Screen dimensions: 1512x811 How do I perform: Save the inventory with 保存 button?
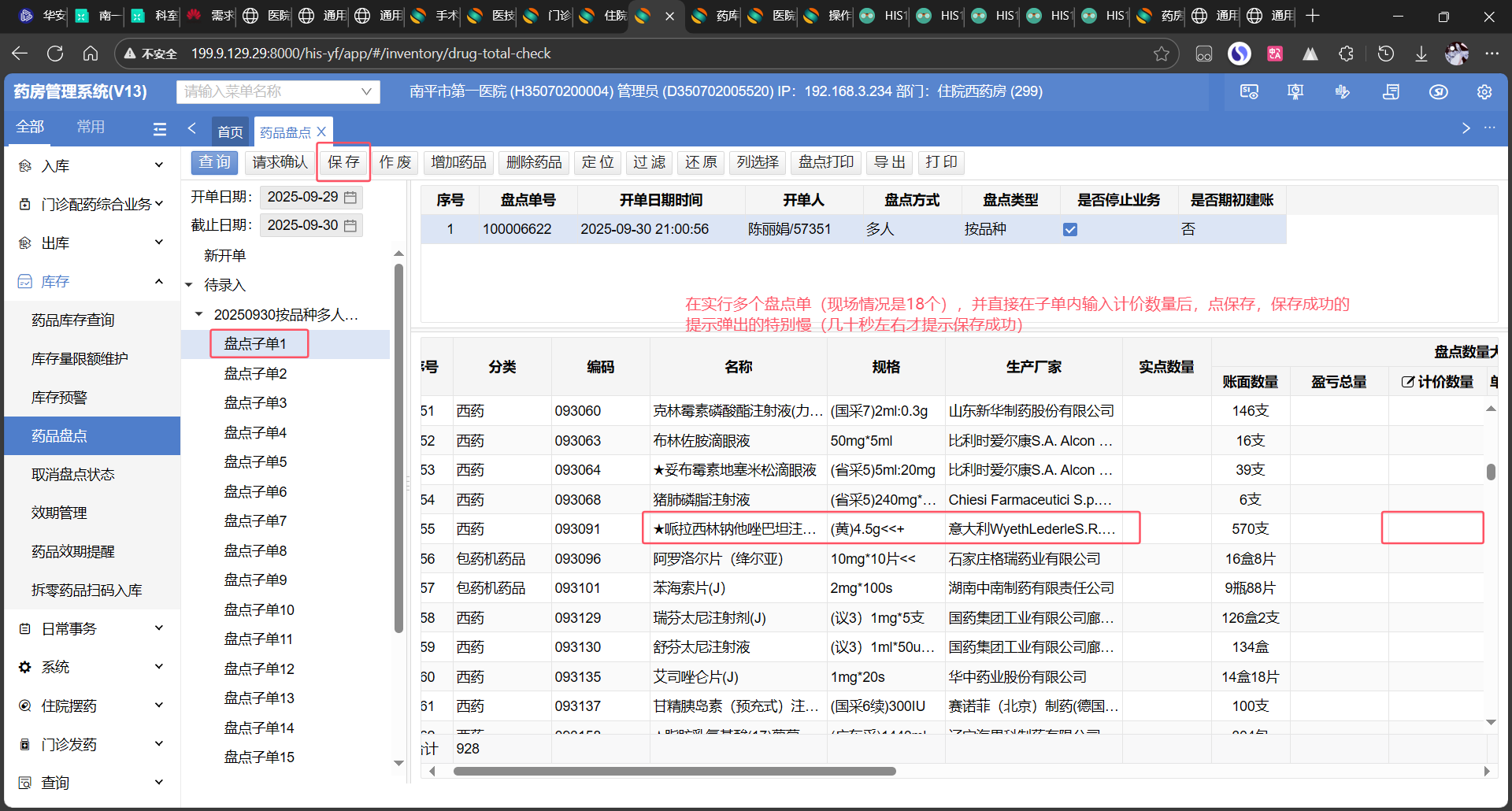(343, 162)
